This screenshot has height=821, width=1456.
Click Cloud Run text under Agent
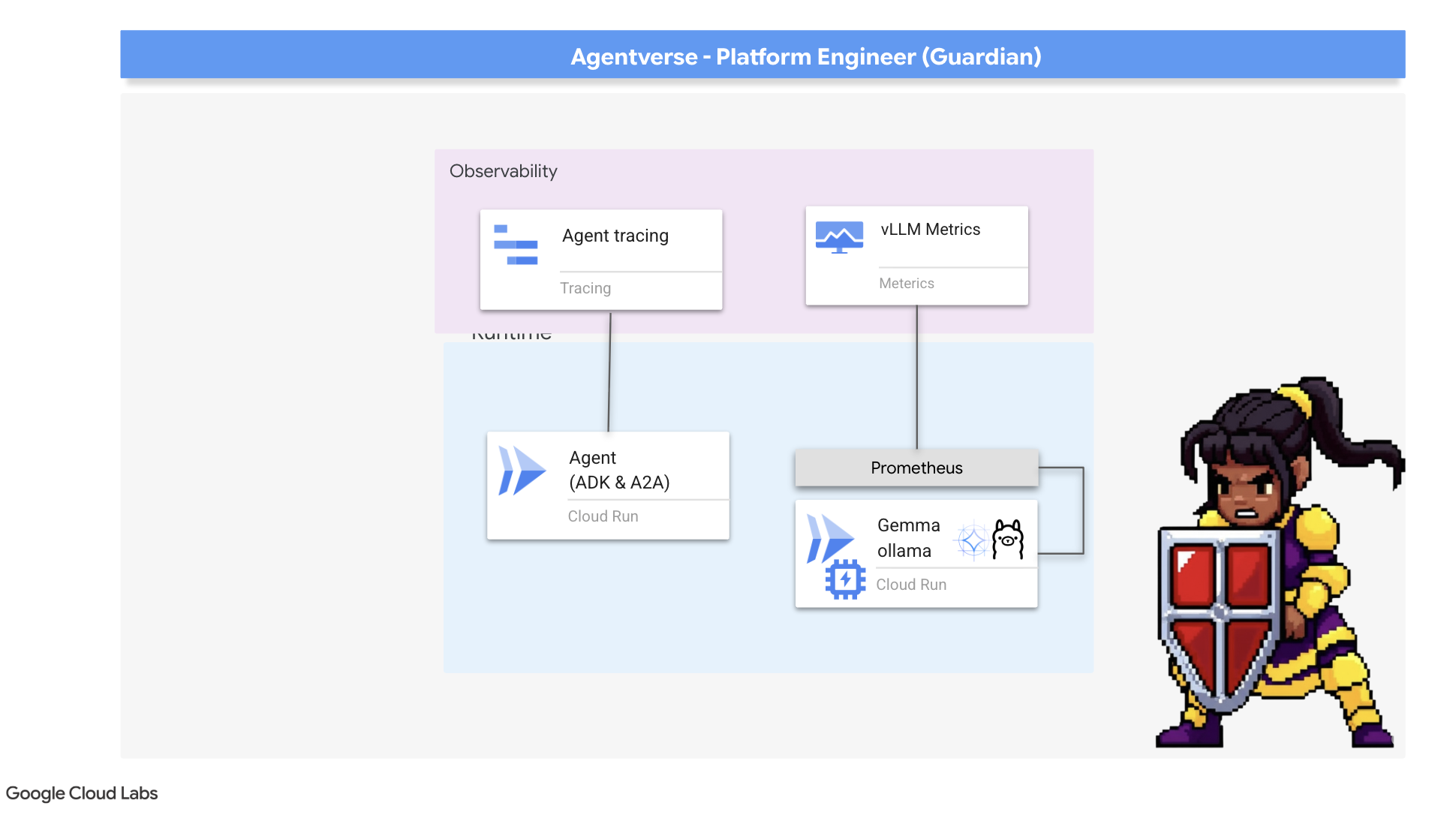click(603, 516)
